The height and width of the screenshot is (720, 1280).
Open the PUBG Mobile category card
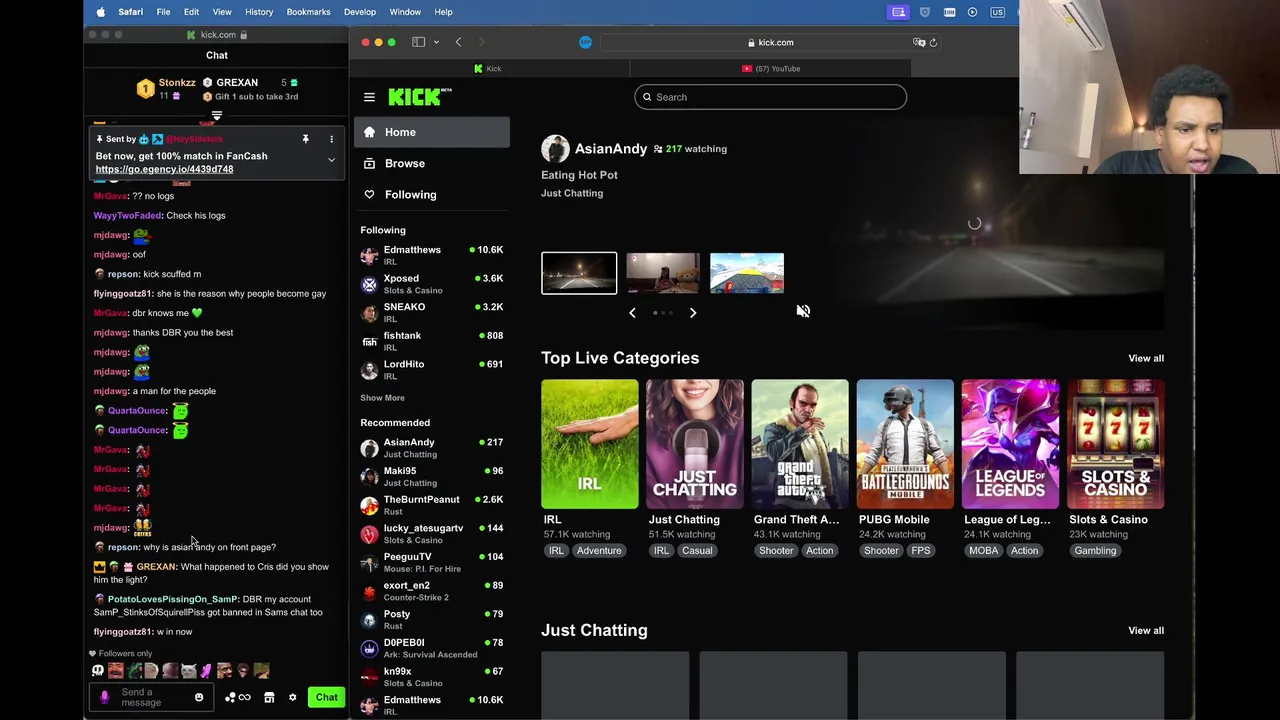click(x=905, y=444)
